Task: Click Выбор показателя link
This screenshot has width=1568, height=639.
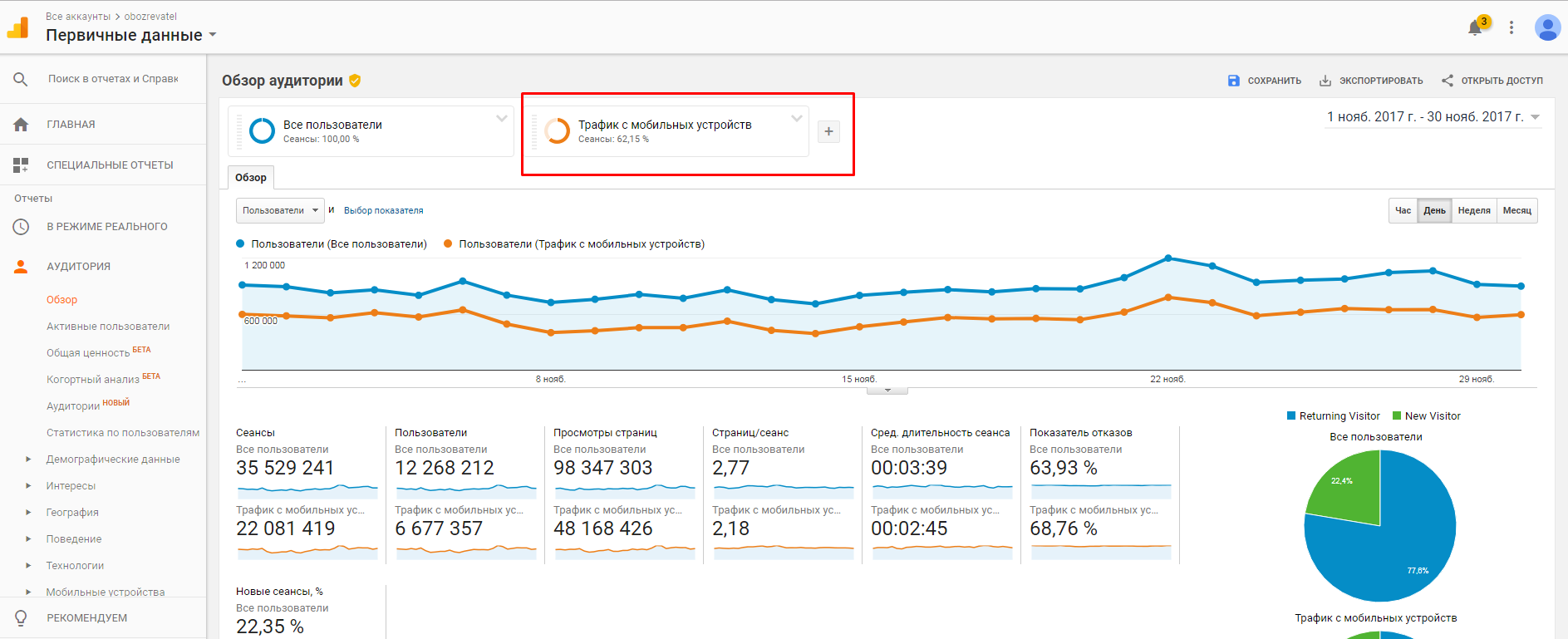Action: point(384,210)
